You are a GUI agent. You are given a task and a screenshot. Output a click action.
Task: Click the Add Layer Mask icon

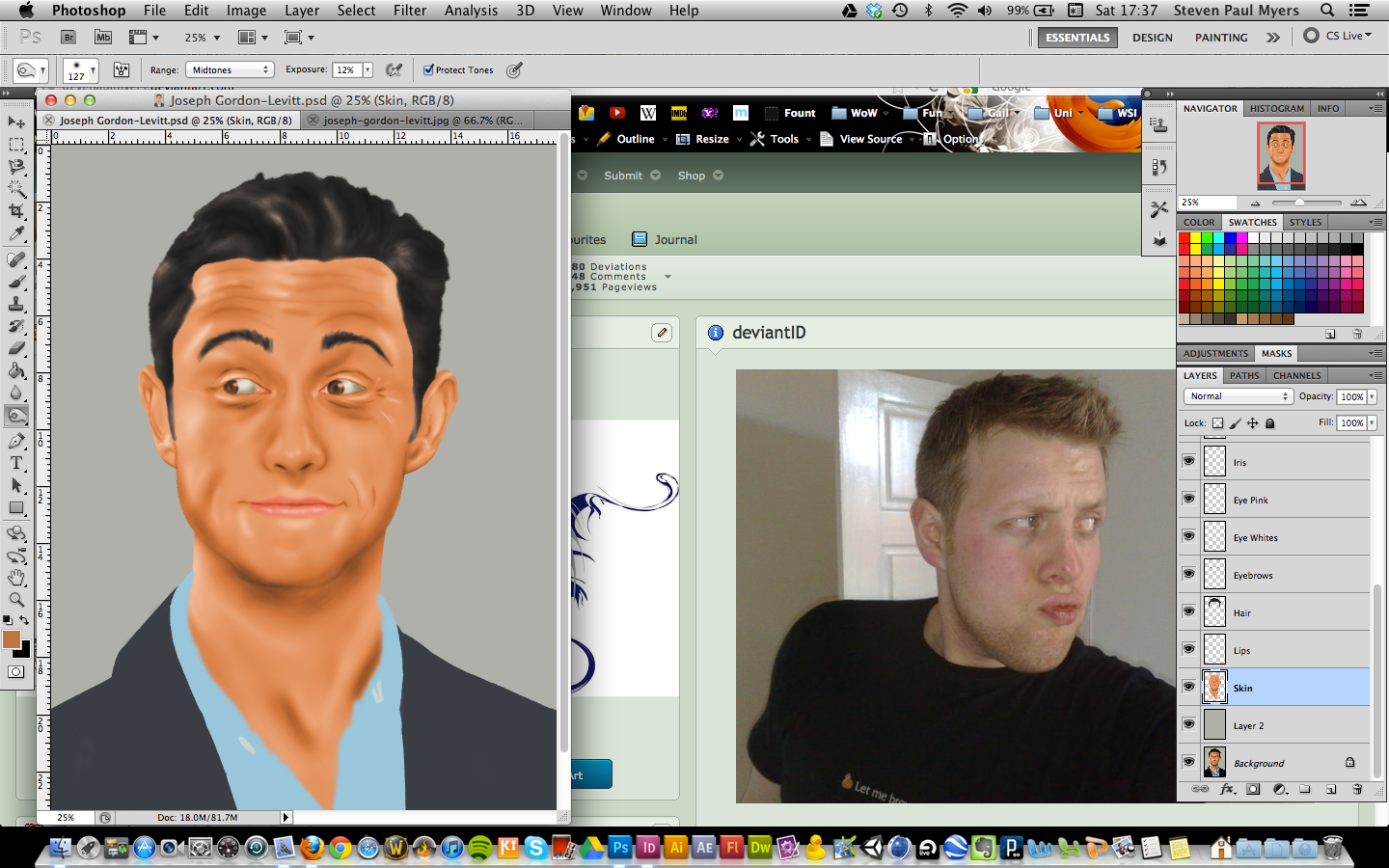tap(1253, 789)
